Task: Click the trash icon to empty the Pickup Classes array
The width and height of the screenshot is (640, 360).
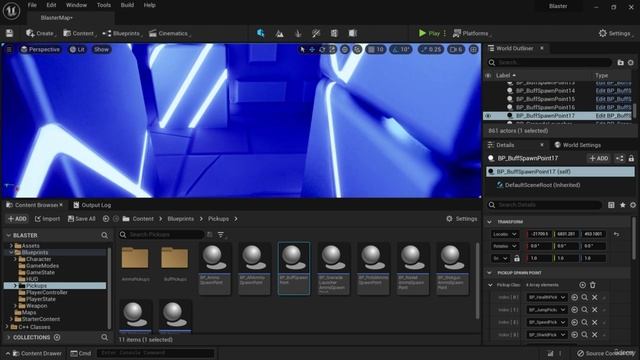Action: pyautogui.click(x=593, y=285)
